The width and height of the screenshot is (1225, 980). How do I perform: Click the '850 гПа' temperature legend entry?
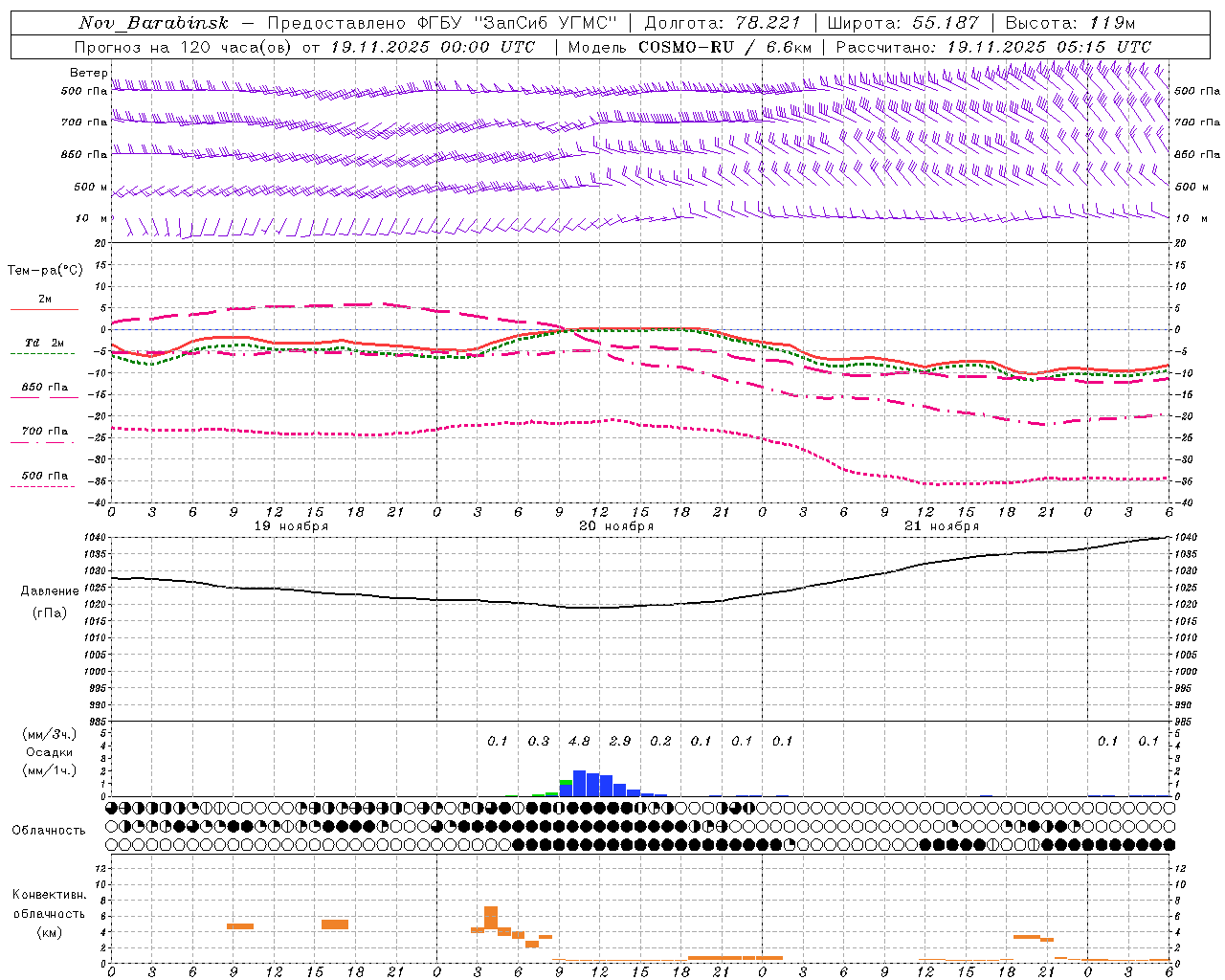point(44,387)
